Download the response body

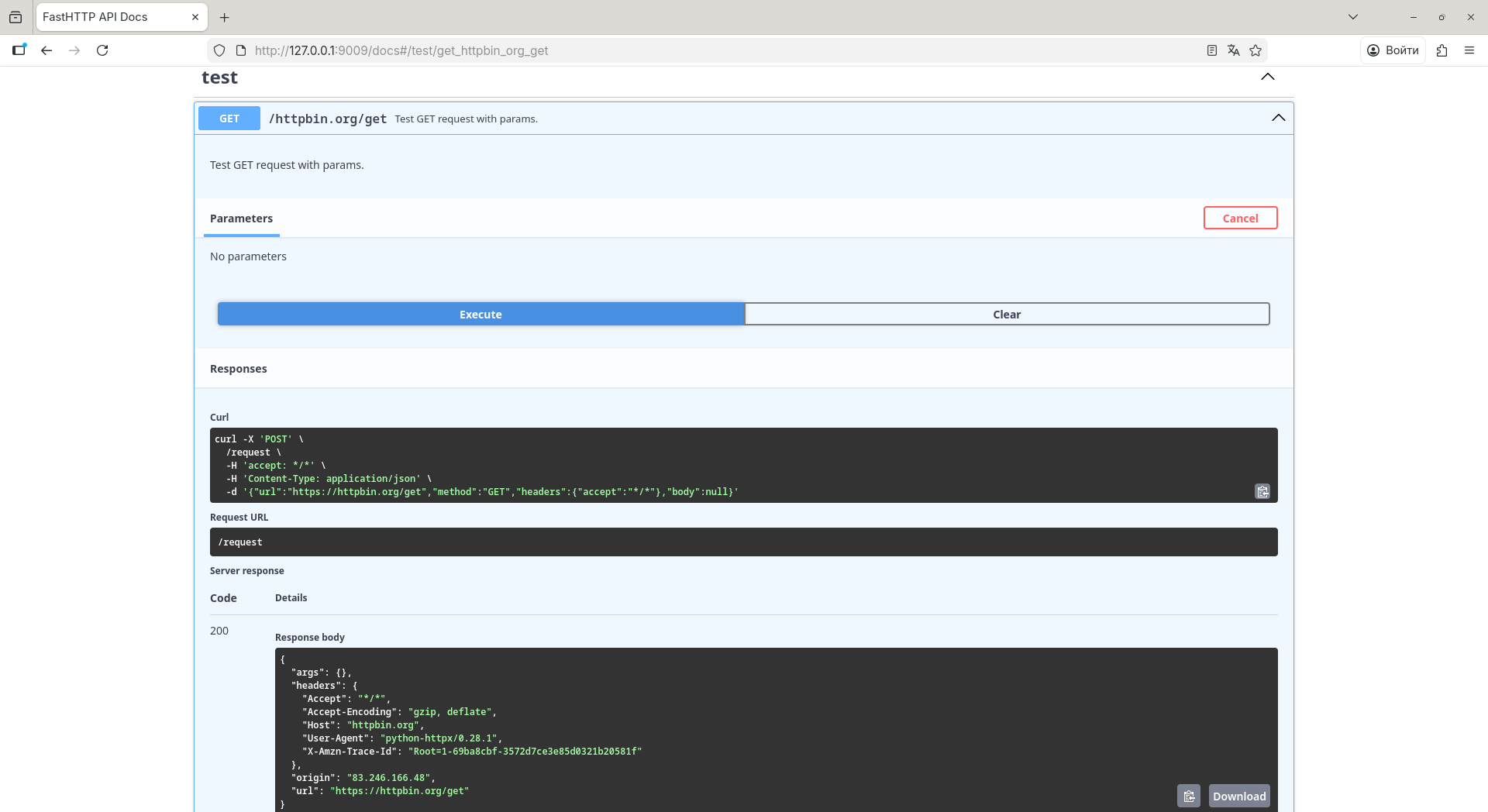[x=1239, y=796]
